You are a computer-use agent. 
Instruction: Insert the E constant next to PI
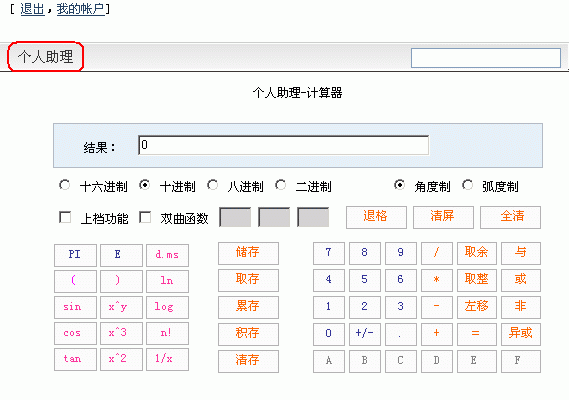click(121, 255)
